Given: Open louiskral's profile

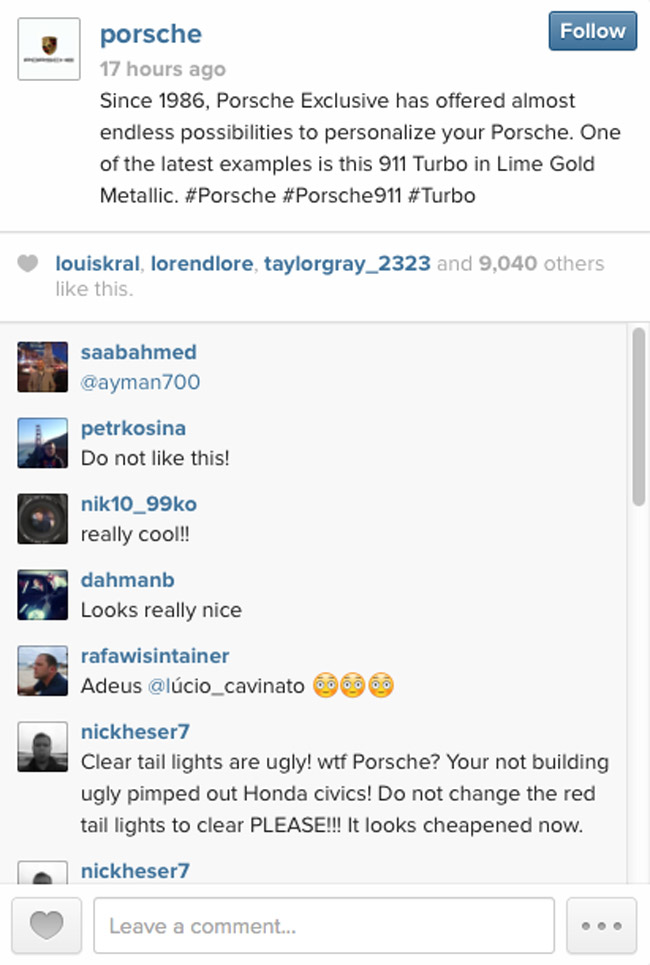Looking at the screenshot, I should pyautogui.click(x=97, y=263).
